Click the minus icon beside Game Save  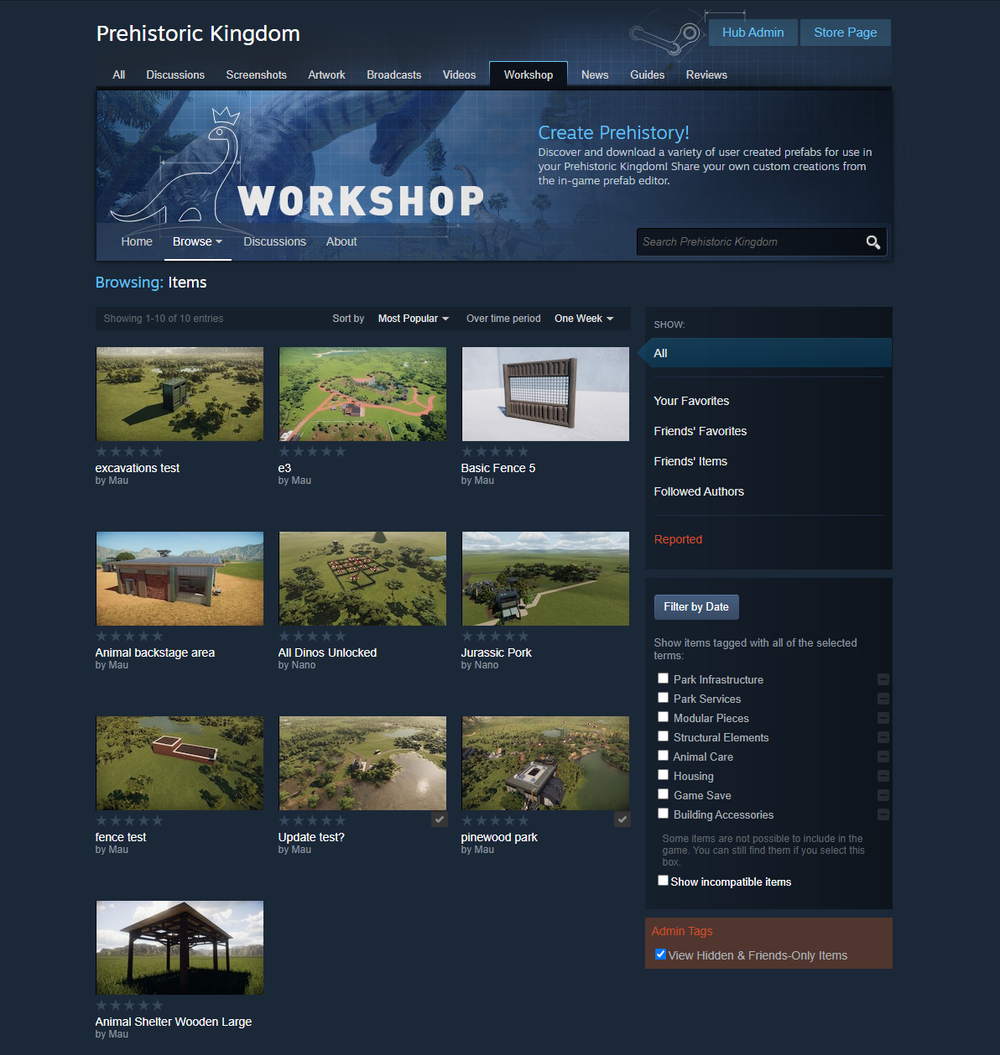[x=884, y=795]
